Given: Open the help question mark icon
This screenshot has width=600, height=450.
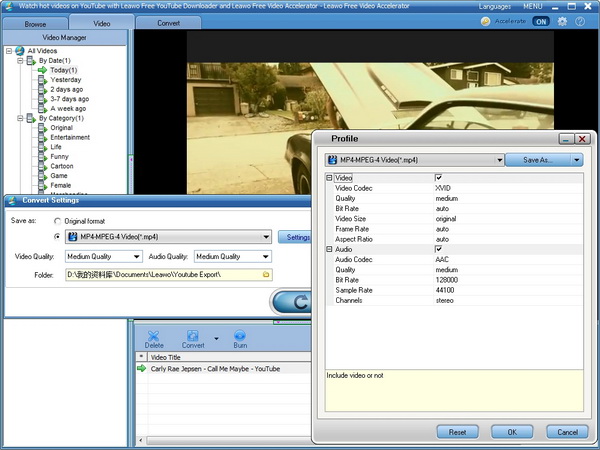Looking at the screenshot, I should [x=580, y=21].
